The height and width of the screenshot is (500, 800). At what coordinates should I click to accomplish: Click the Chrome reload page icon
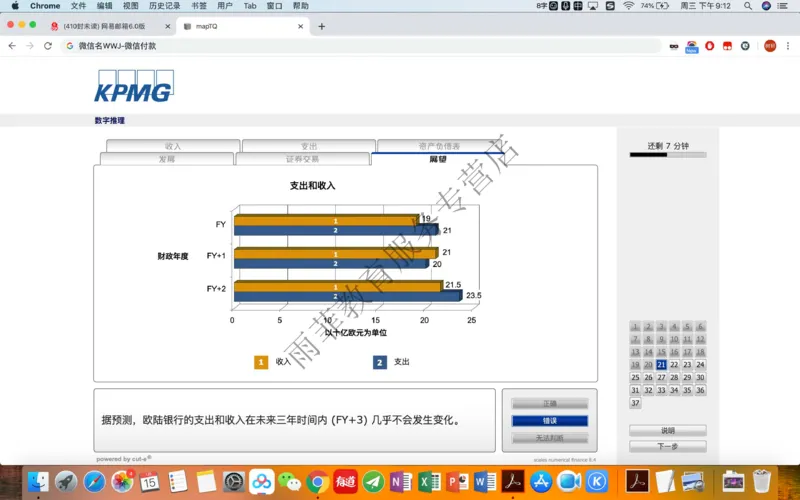[48, 46]
